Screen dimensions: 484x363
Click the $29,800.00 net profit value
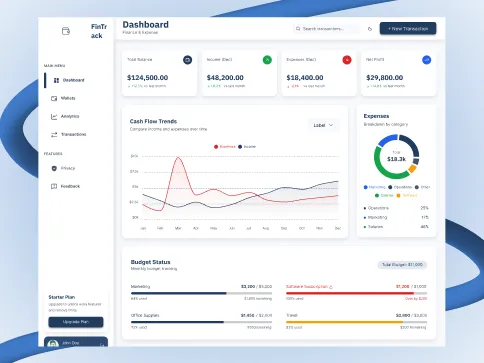coord(384,78)
